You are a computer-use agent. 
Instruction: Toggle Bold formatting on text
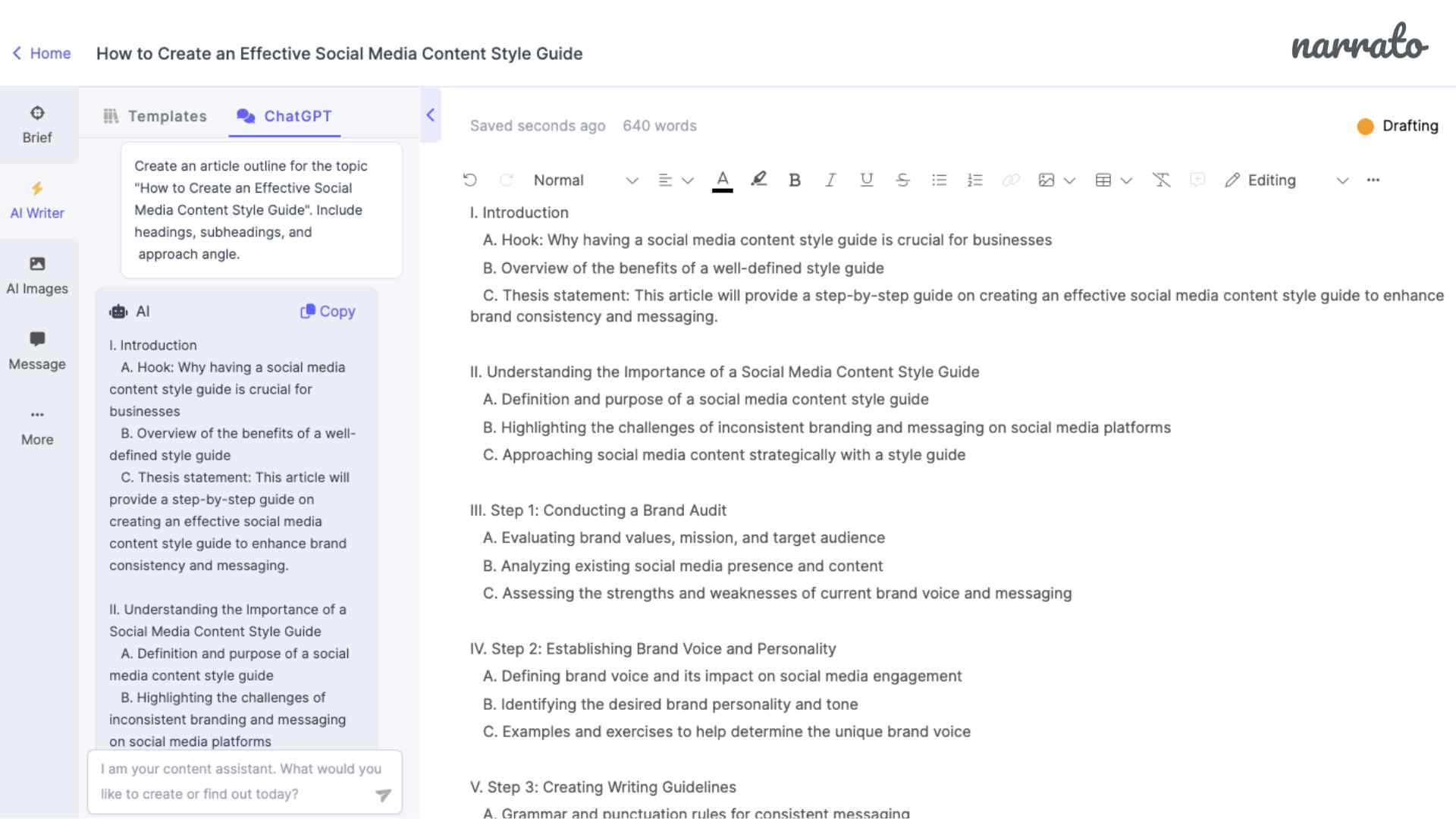click(x=795, y=180)
